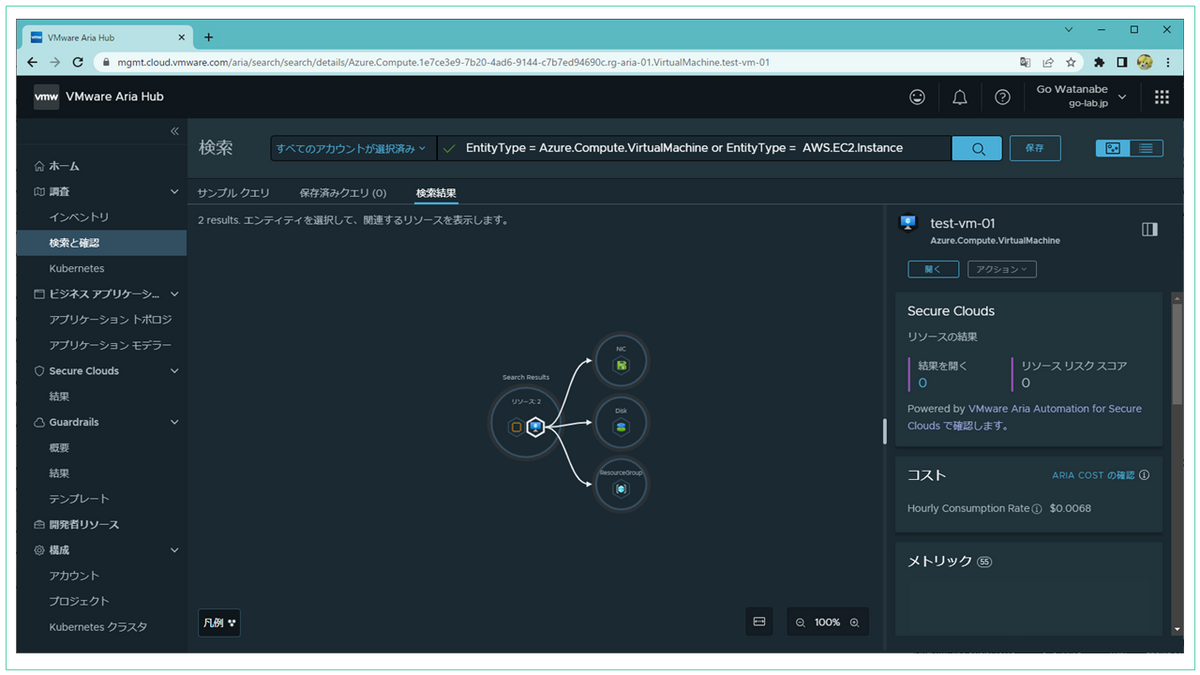
Task: Open the share page icon
Action: click(1047, 62)
